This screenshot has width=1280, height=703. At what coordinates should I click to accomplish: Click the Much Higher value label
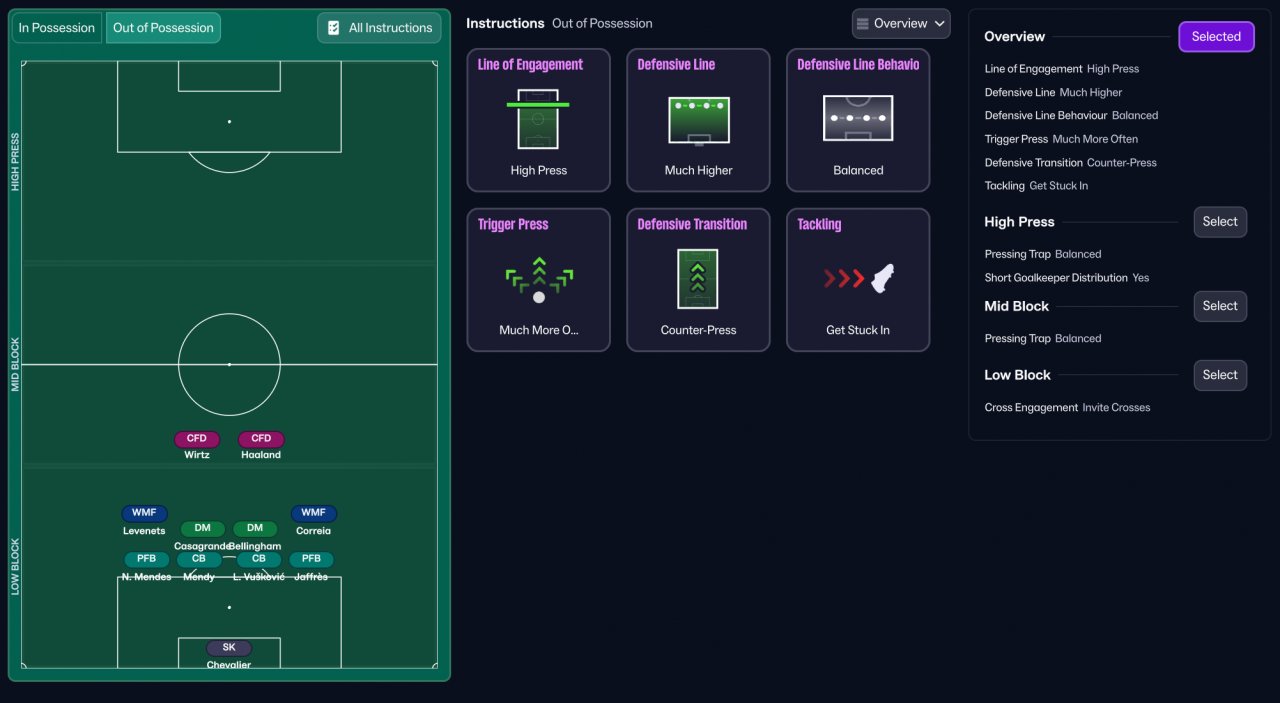(698, 171)
